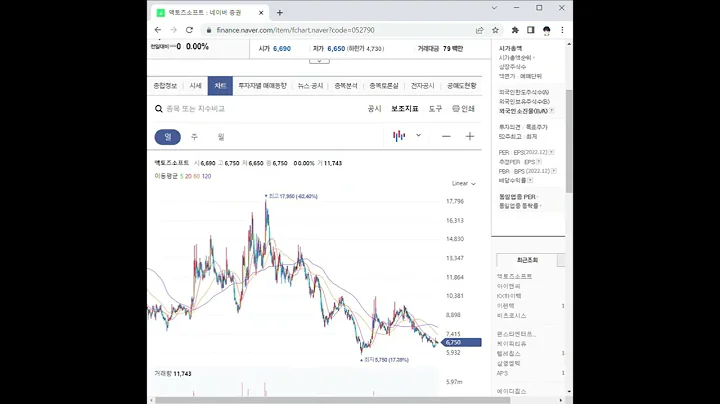Toggle the 5-day moving average
The image size is (720, 404).
pos(181,176)
